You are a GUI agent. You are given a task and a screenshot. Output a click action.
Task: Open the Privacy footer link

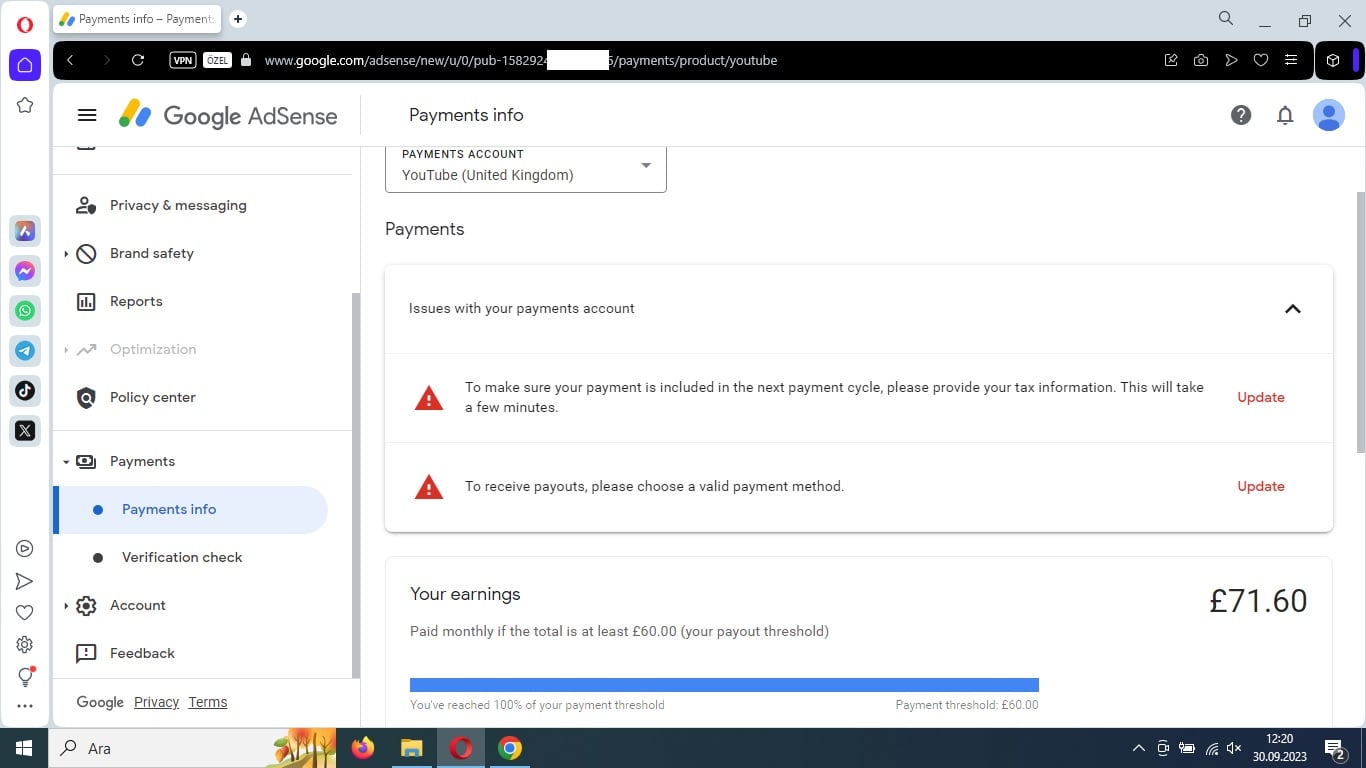[x=156, y=702]
